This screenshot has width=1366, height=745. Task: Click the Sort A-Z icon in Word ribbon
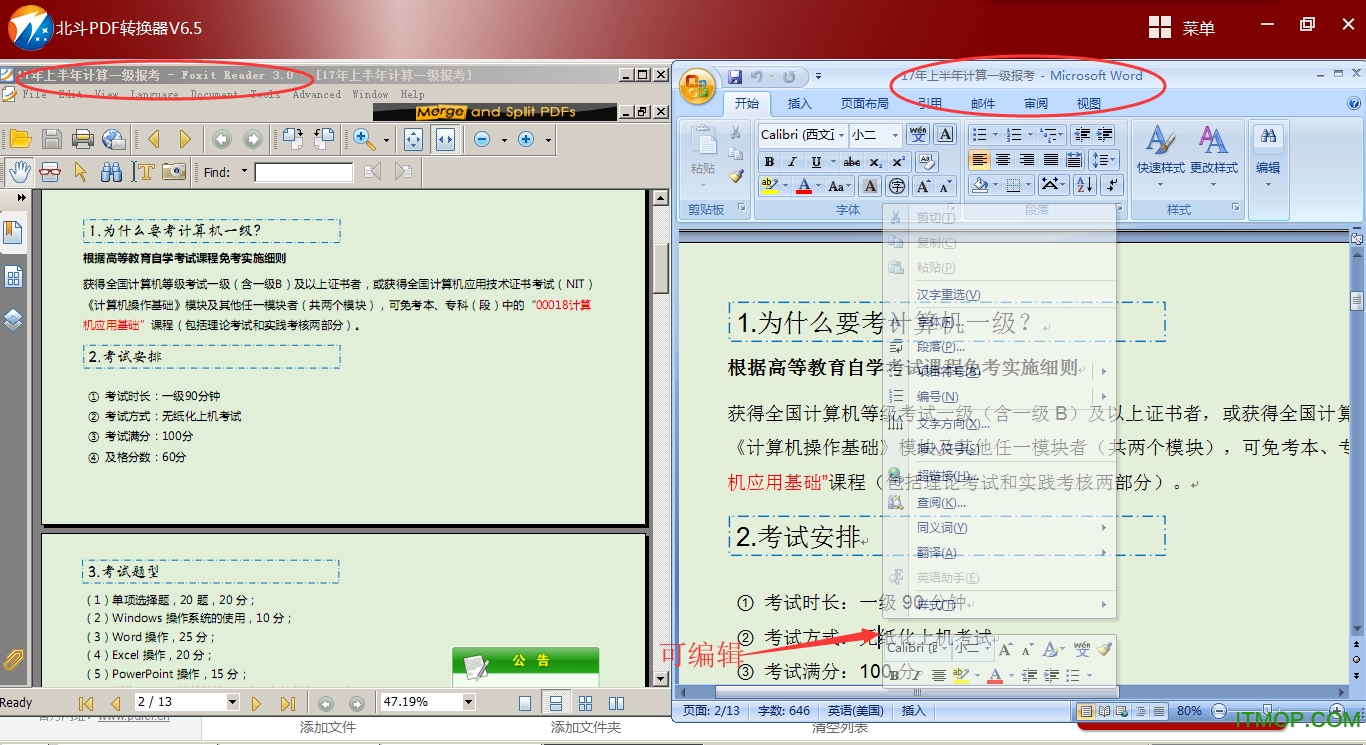point(1084,185)
